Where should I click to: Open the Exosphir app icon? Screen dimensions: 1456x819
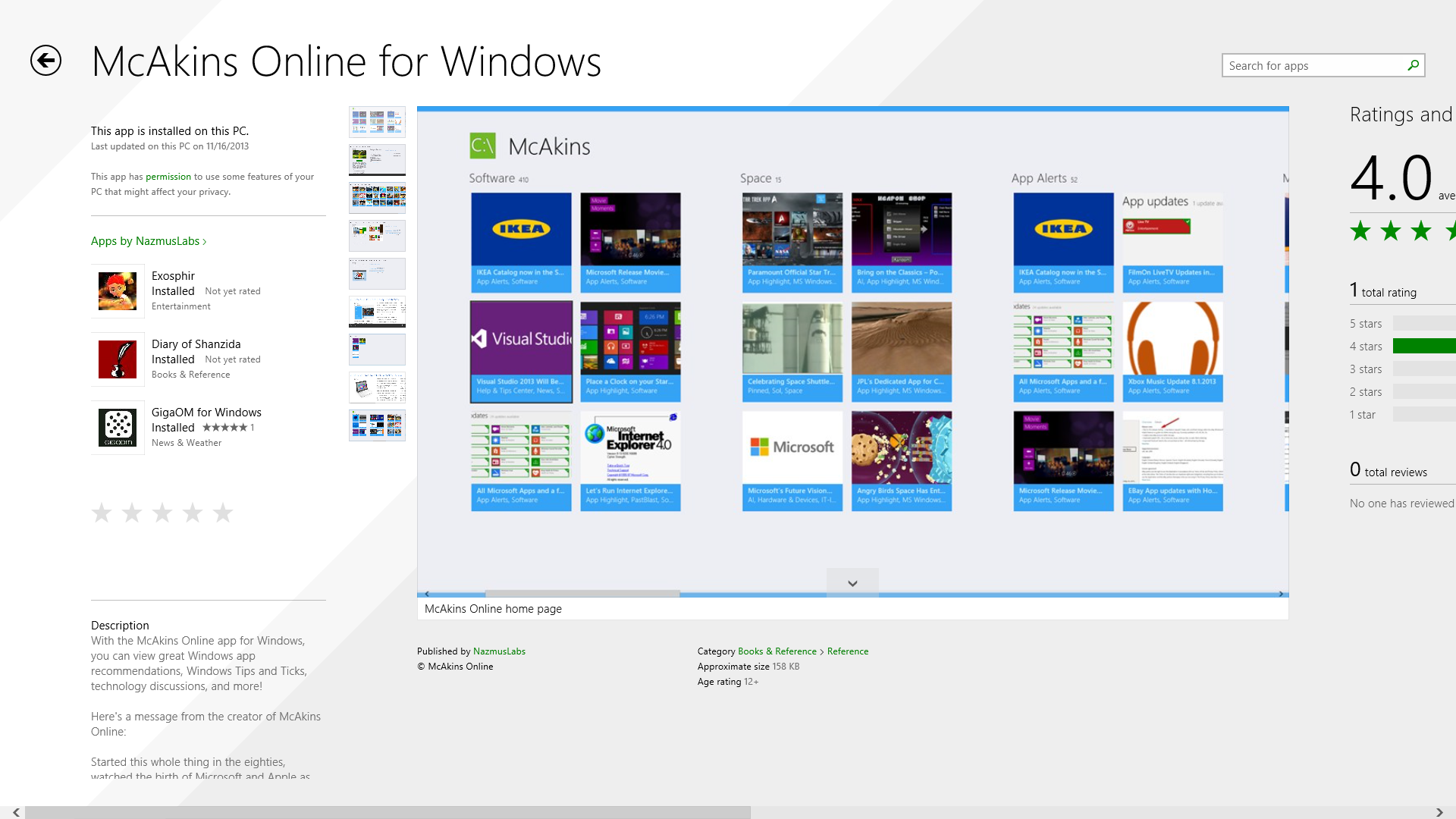118,291
